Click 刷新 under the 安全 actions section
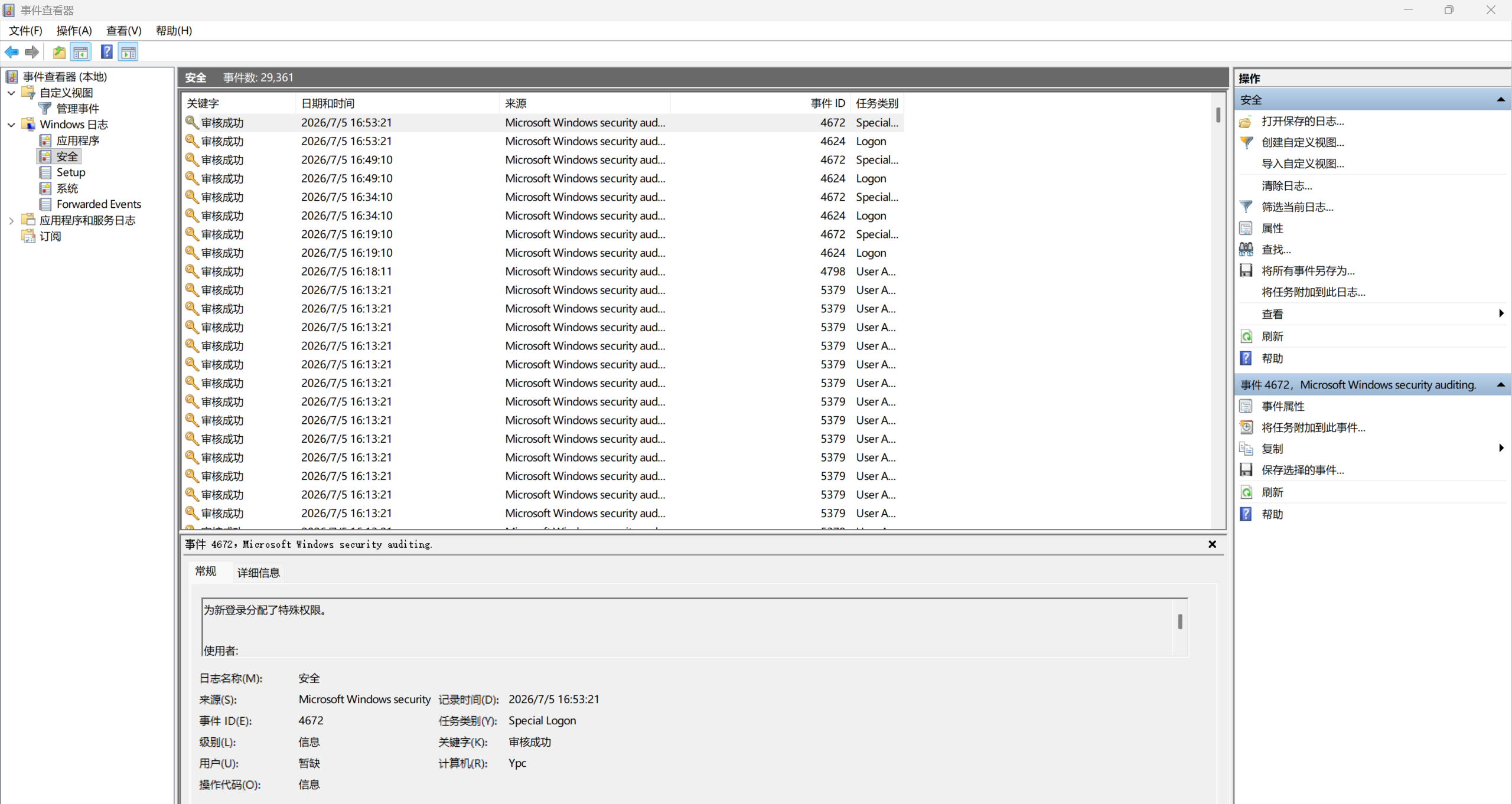 (x=1272, y=336)
